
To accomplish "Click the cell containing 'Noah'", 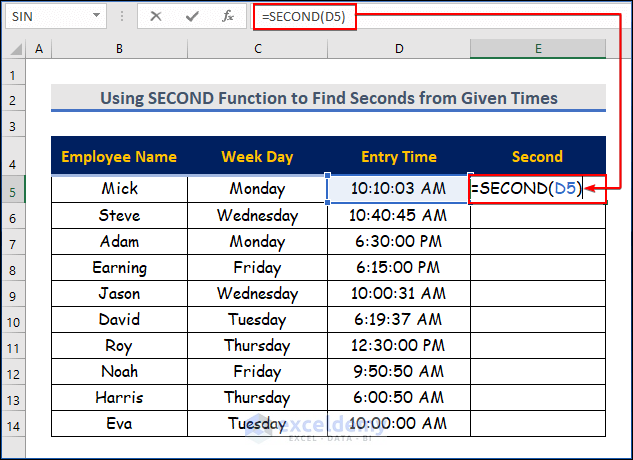I will coord(119,371).
